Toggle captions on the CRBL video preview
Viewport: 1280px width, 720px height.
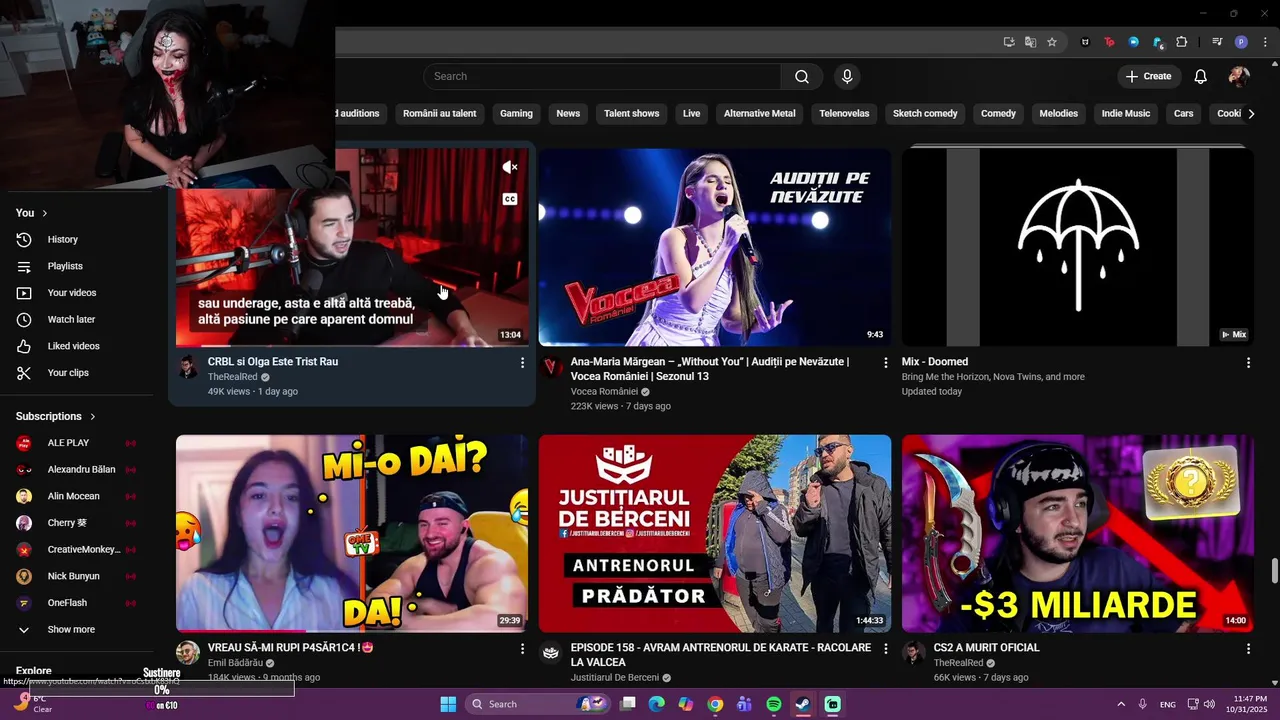(x=510, y=199)
